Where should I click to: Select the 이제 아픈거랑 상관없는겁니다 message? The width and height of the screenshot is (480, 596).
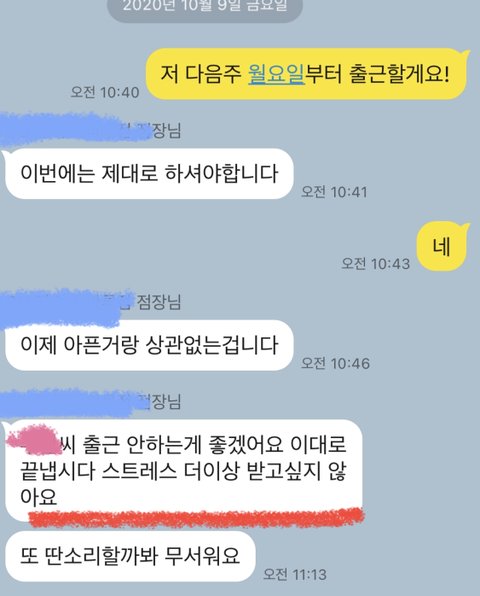click(149, 345)
